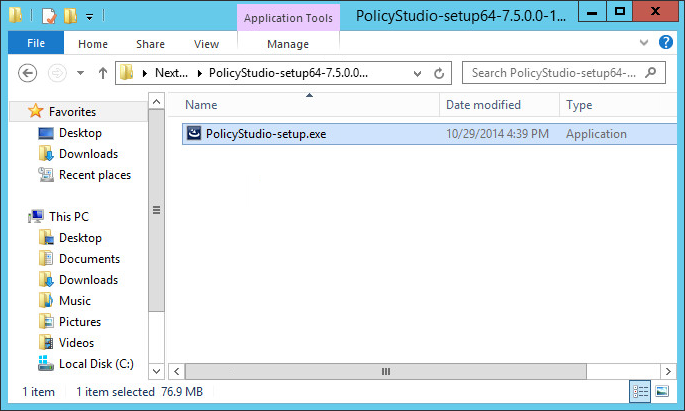Click horizontal scrollbar right arrow
The width and height of the screenshot is (685, 411).
pos(668,371)
